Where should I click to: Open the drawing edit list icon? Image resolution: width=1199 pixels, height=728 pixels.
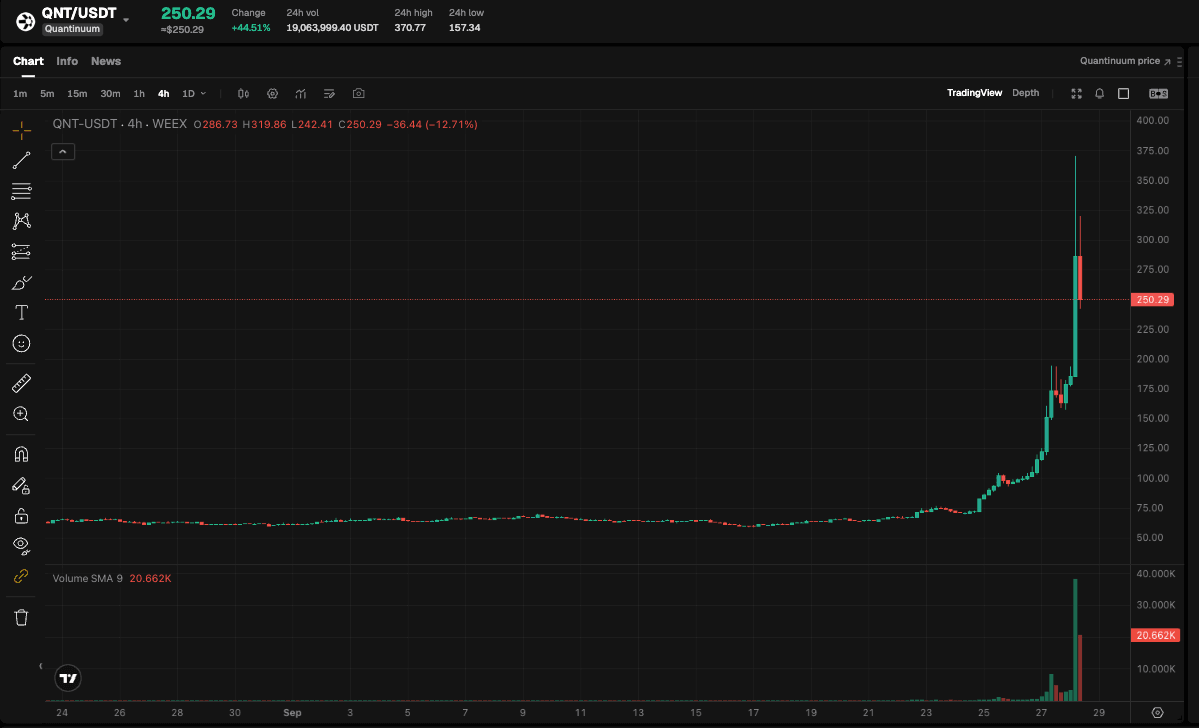[x=330, y=93]
